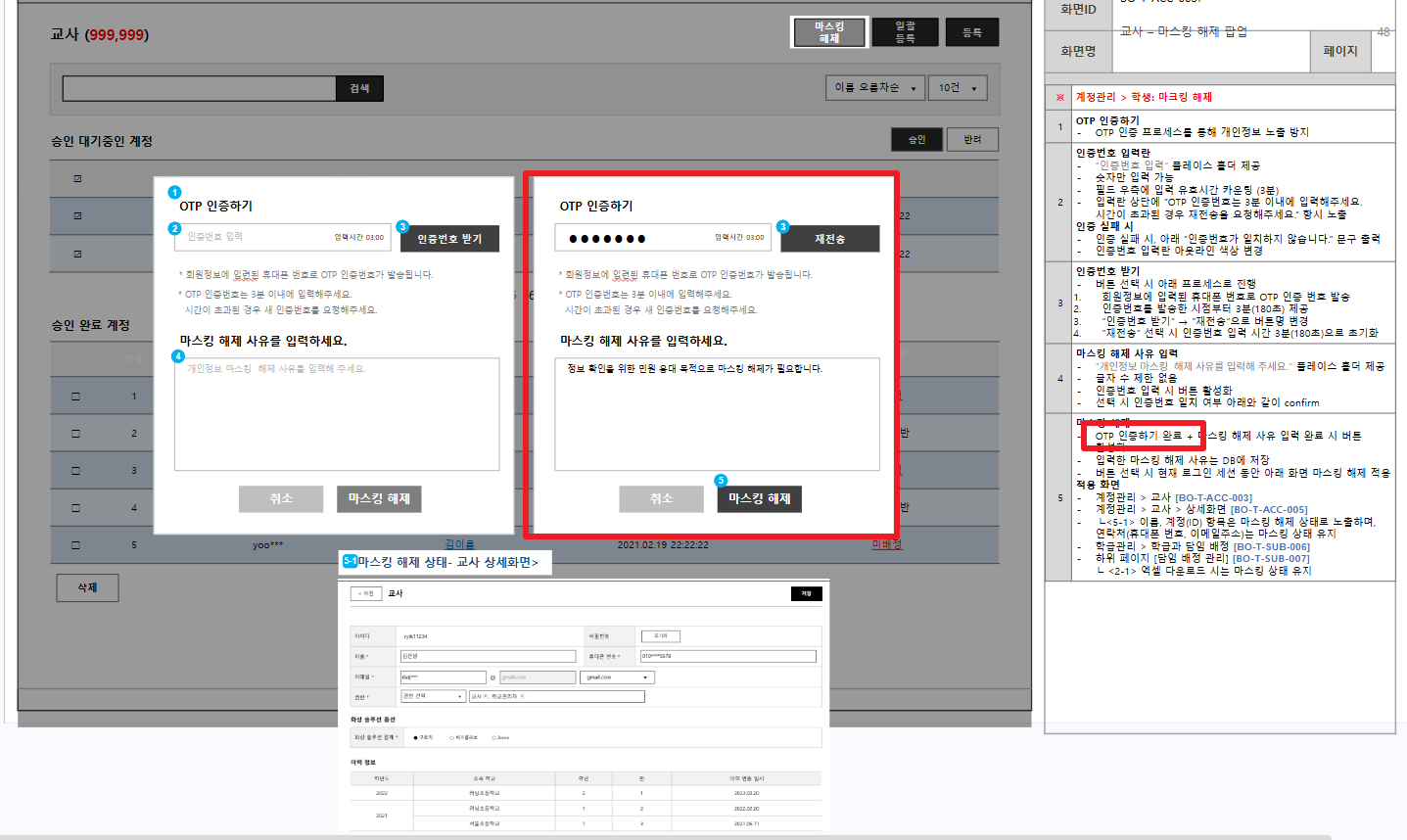Image resolution: width=1407 pixels, height=840 pixels.
Task: Click the 삭제 button below the list
Action: pos(88,587)
